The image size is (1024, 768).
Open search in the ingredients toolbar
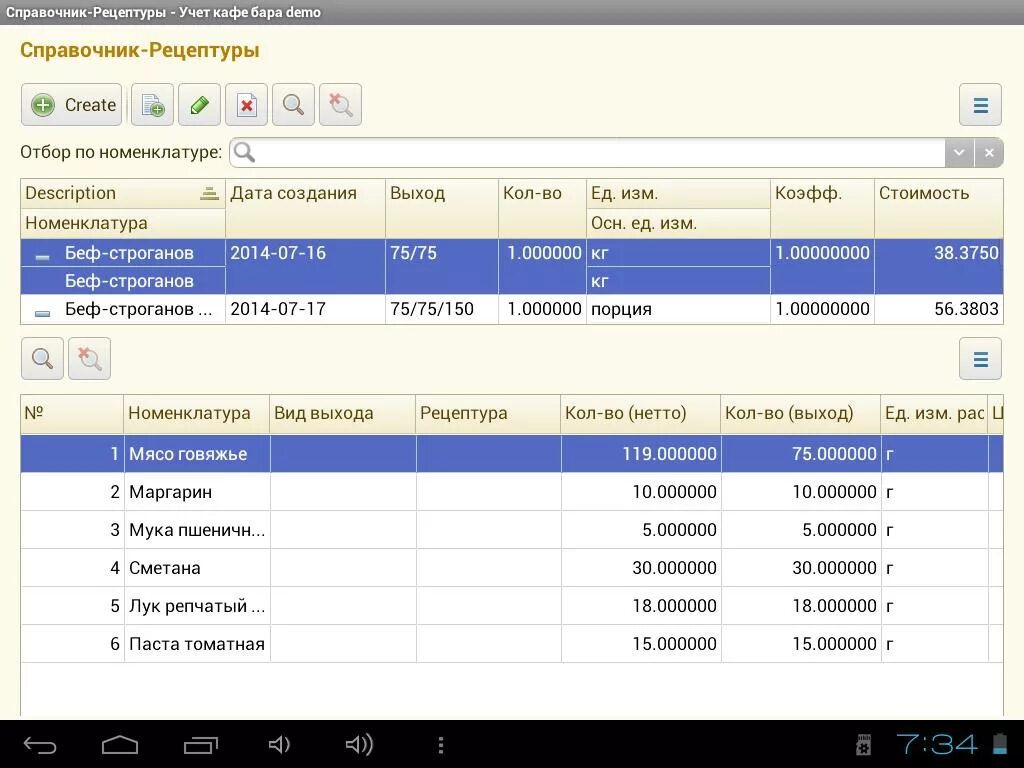tap(42, 359)
